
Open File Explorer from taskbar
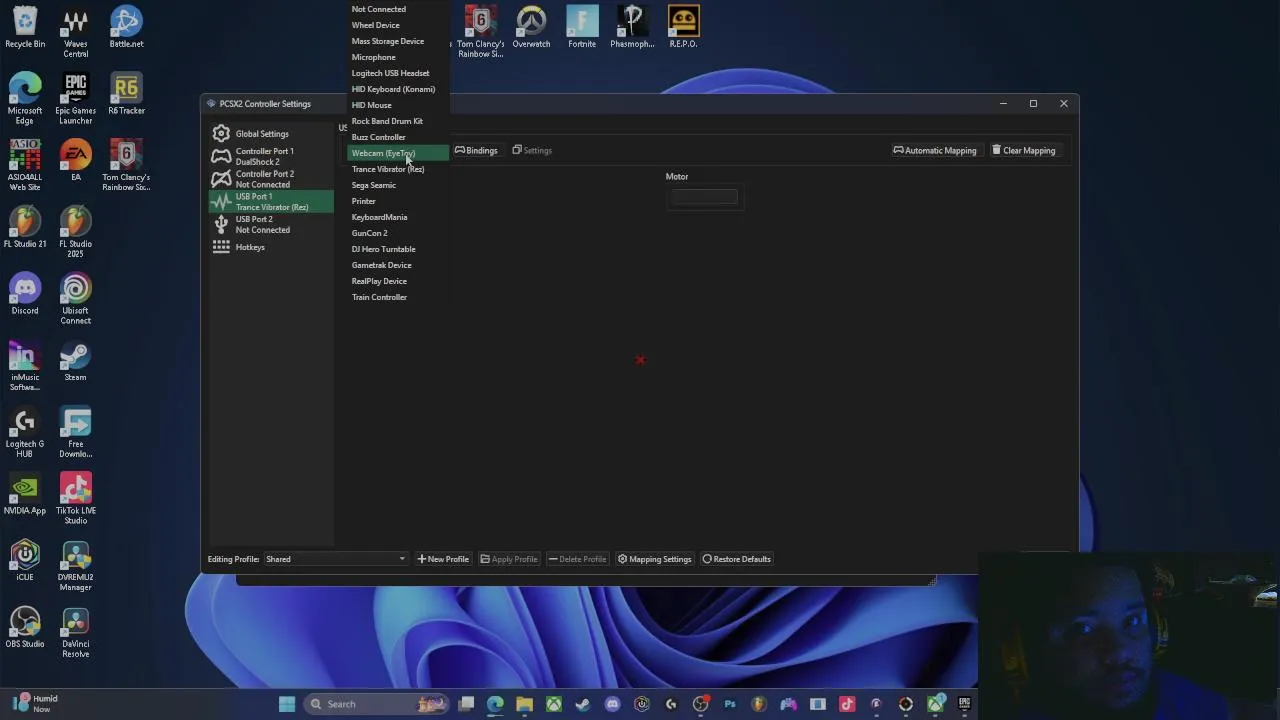(524, 704)
